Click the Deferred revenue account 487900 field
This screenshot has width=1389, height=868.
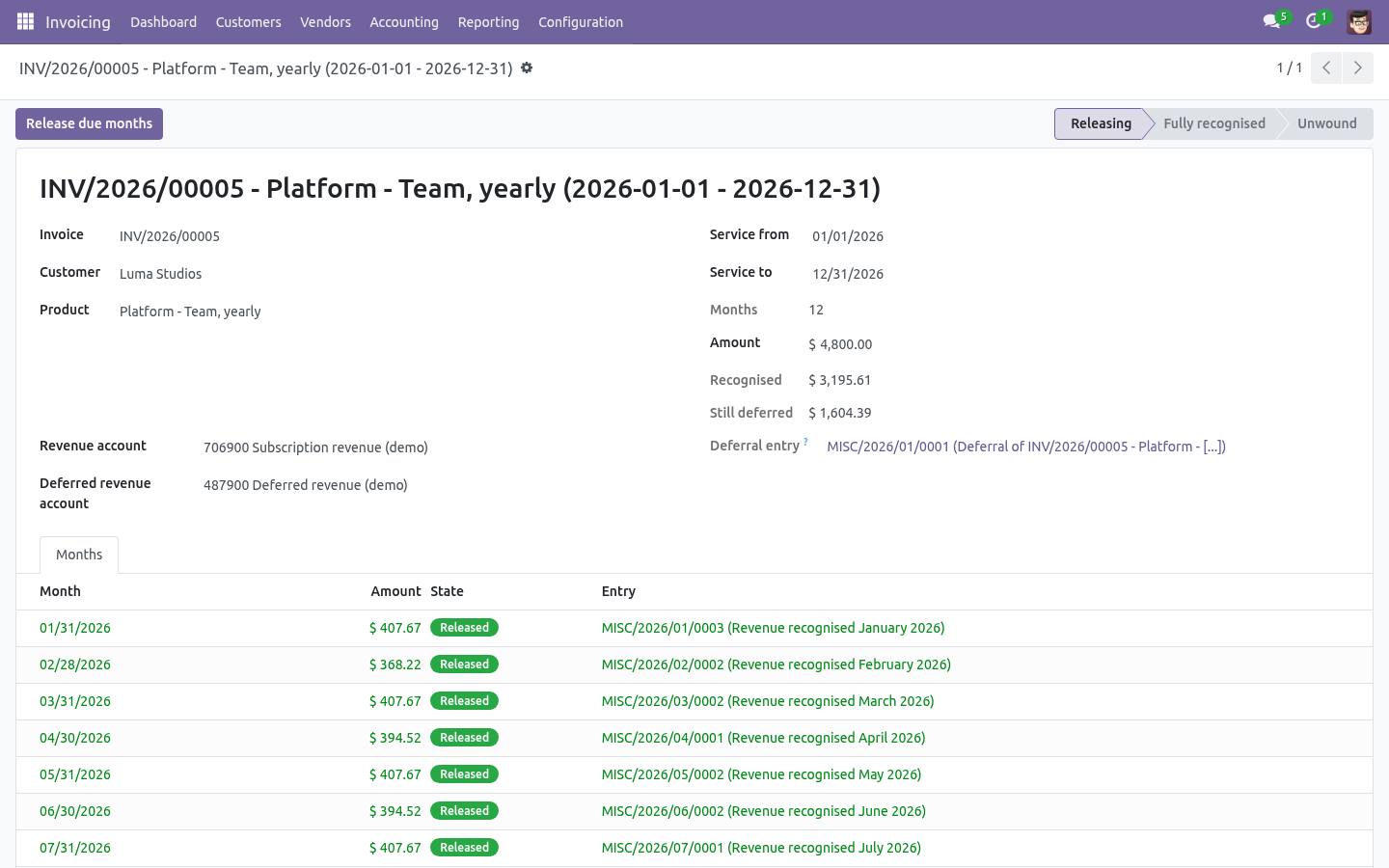pos(305,485)
